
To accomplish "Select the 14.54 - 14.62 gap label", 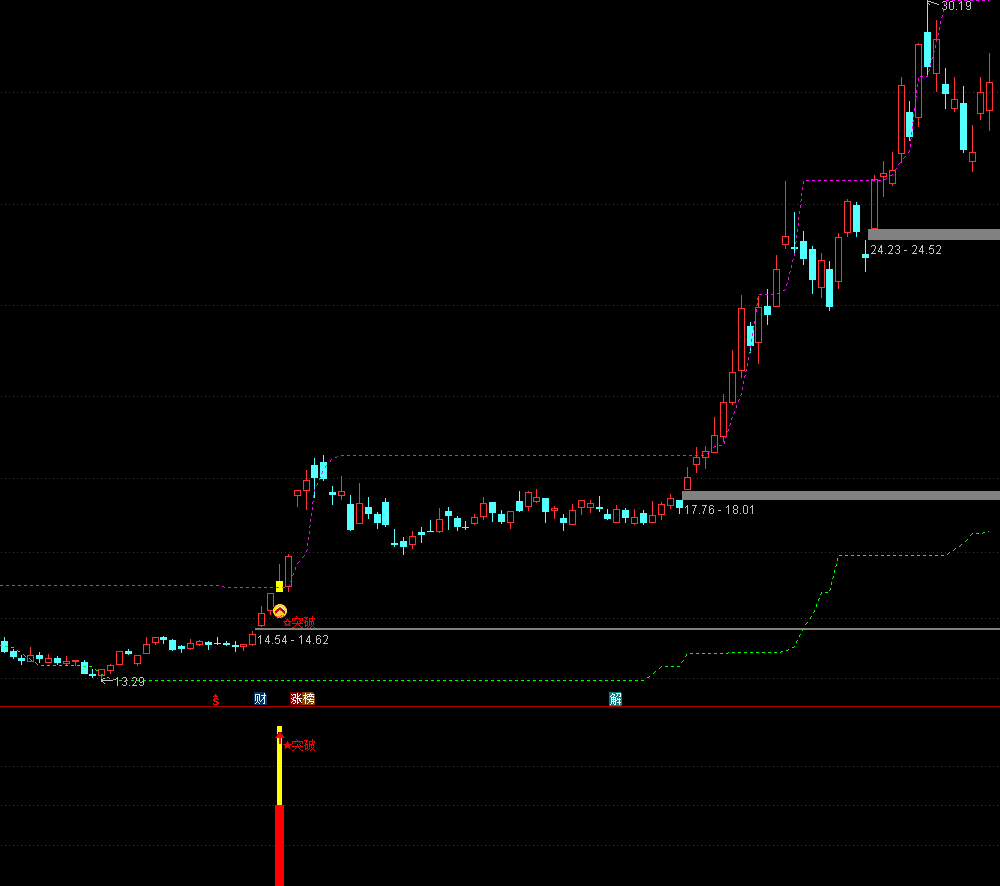I will point(293,640).
